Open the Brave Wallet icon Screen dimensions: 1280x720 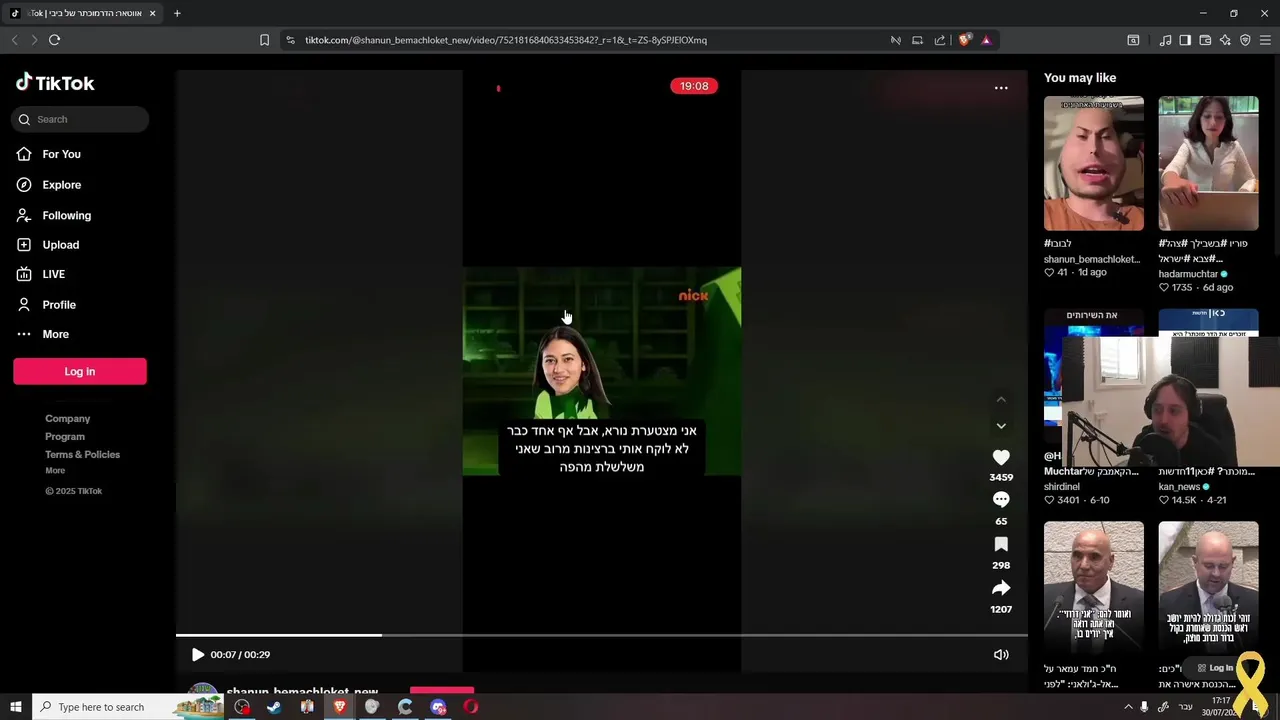click(1205, 40)
